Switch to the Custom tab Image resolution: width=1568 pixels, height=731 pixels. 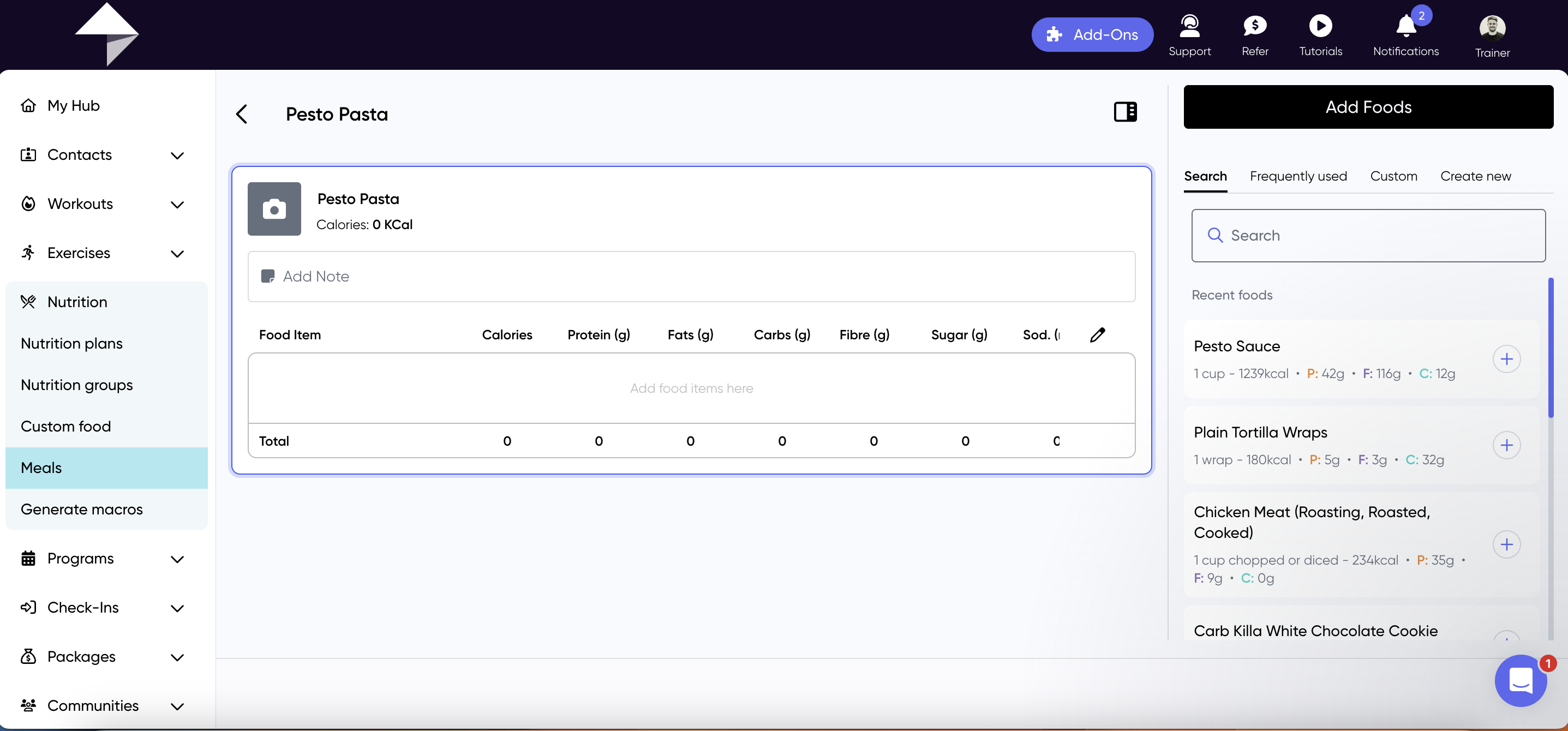coord(1393,176)
